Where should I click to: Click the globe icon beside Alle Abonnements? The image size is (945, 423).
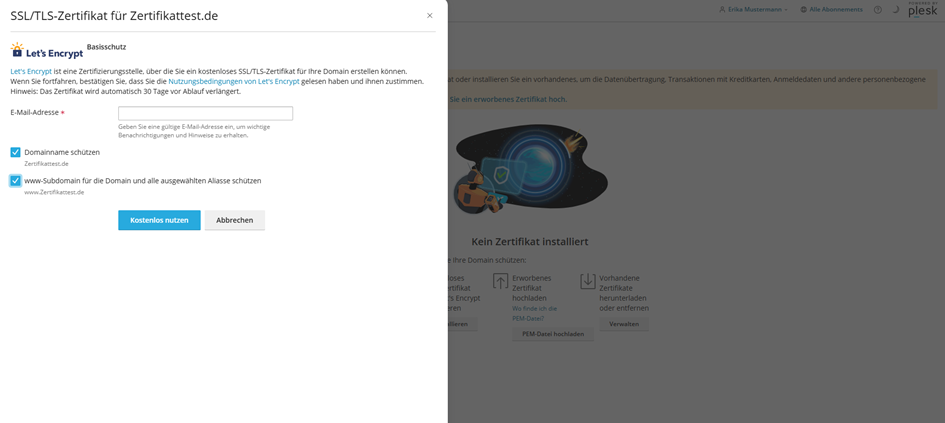pos(804,10)
